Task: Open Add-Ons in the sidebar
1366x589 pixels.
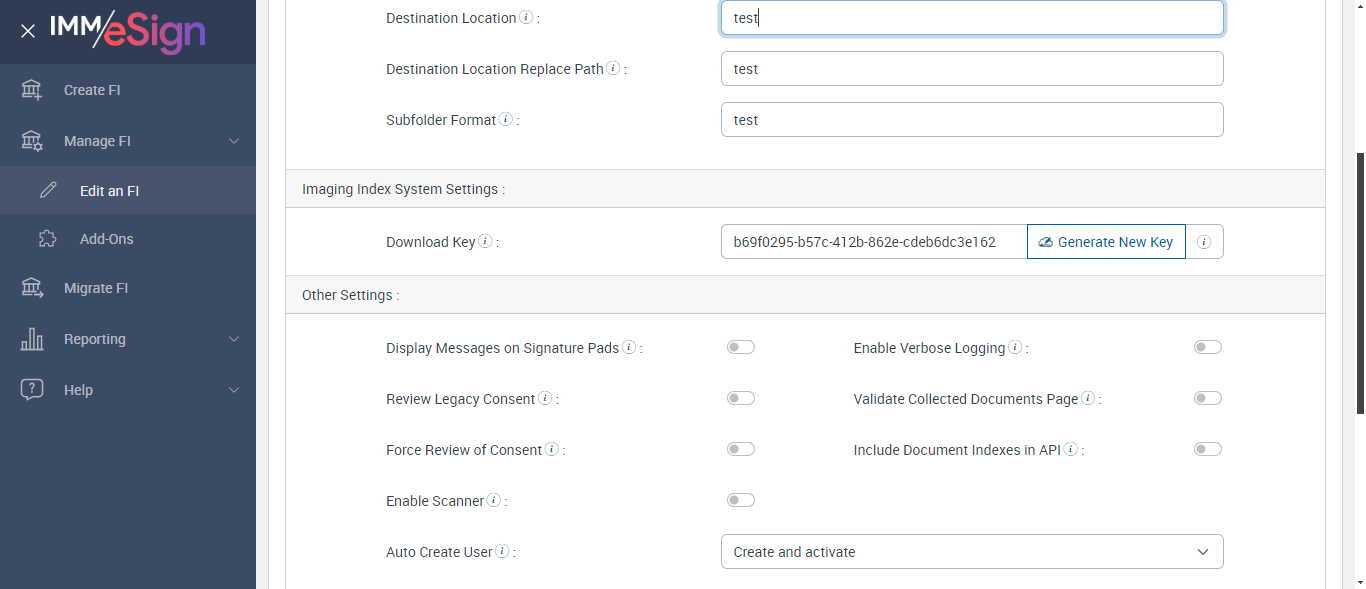Action: pyautogui.click(x=106, y=239)
